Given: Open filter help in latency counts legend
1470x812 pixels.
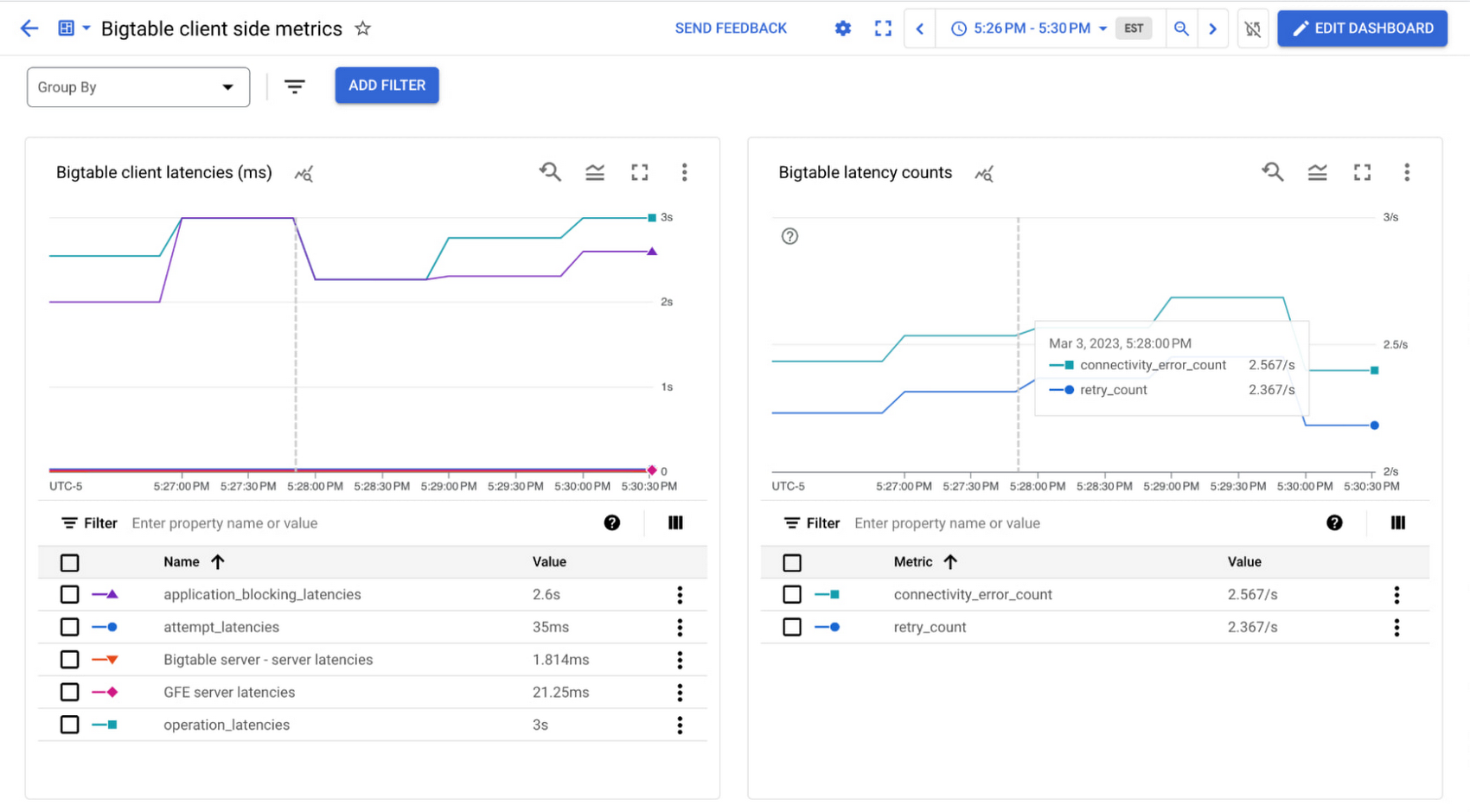Looking at the screenshot, I should coord(1334,522).
